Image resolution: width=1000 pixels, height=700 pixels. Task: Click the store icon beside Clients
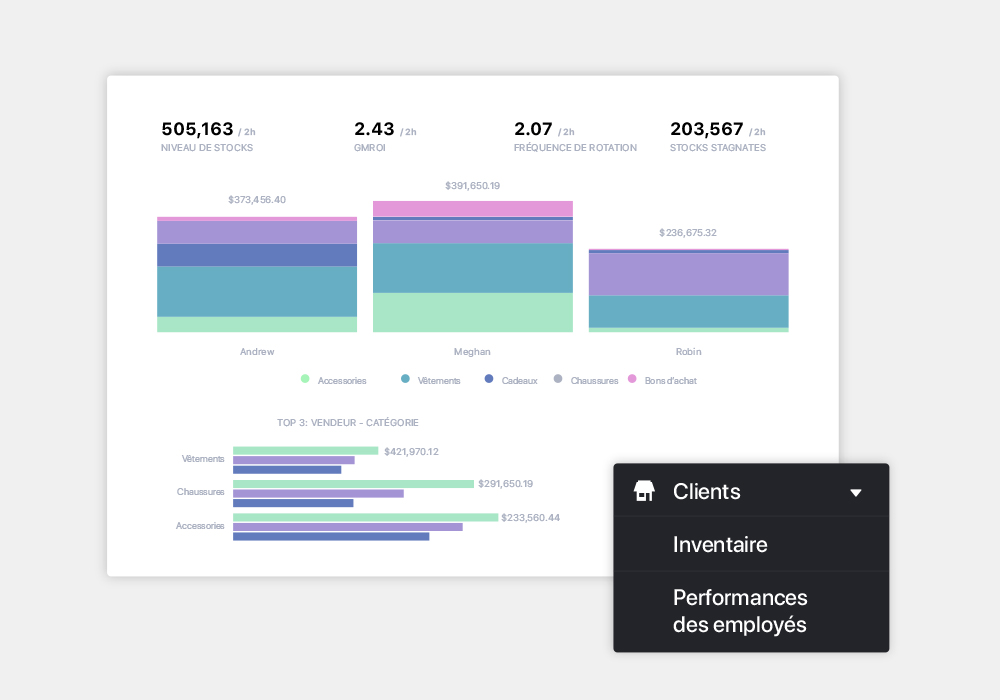(644, 491)
